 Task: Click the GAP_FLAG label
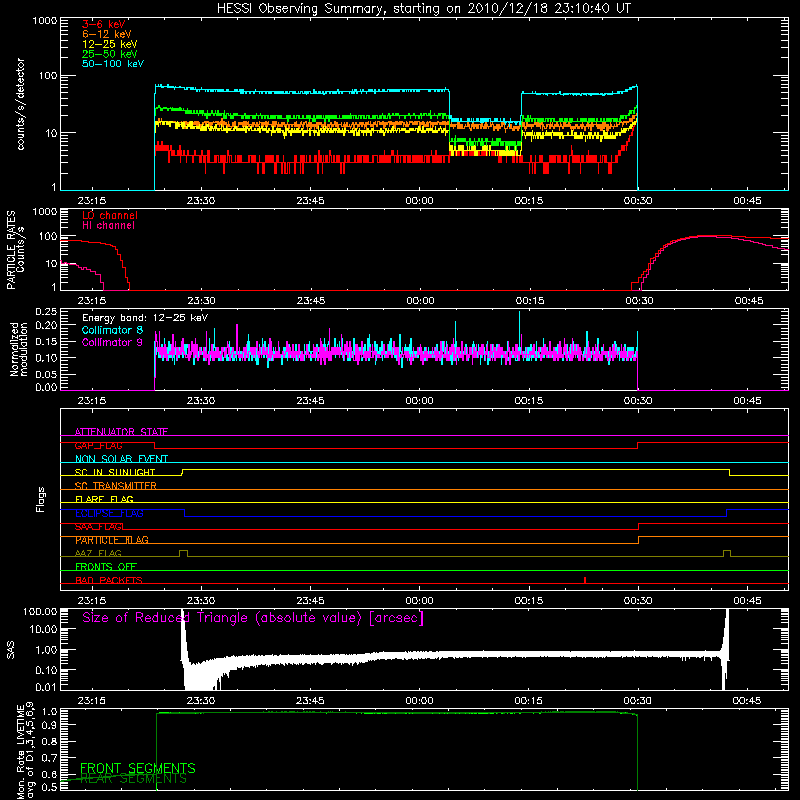pyautogui.click(x=98, y=445)
